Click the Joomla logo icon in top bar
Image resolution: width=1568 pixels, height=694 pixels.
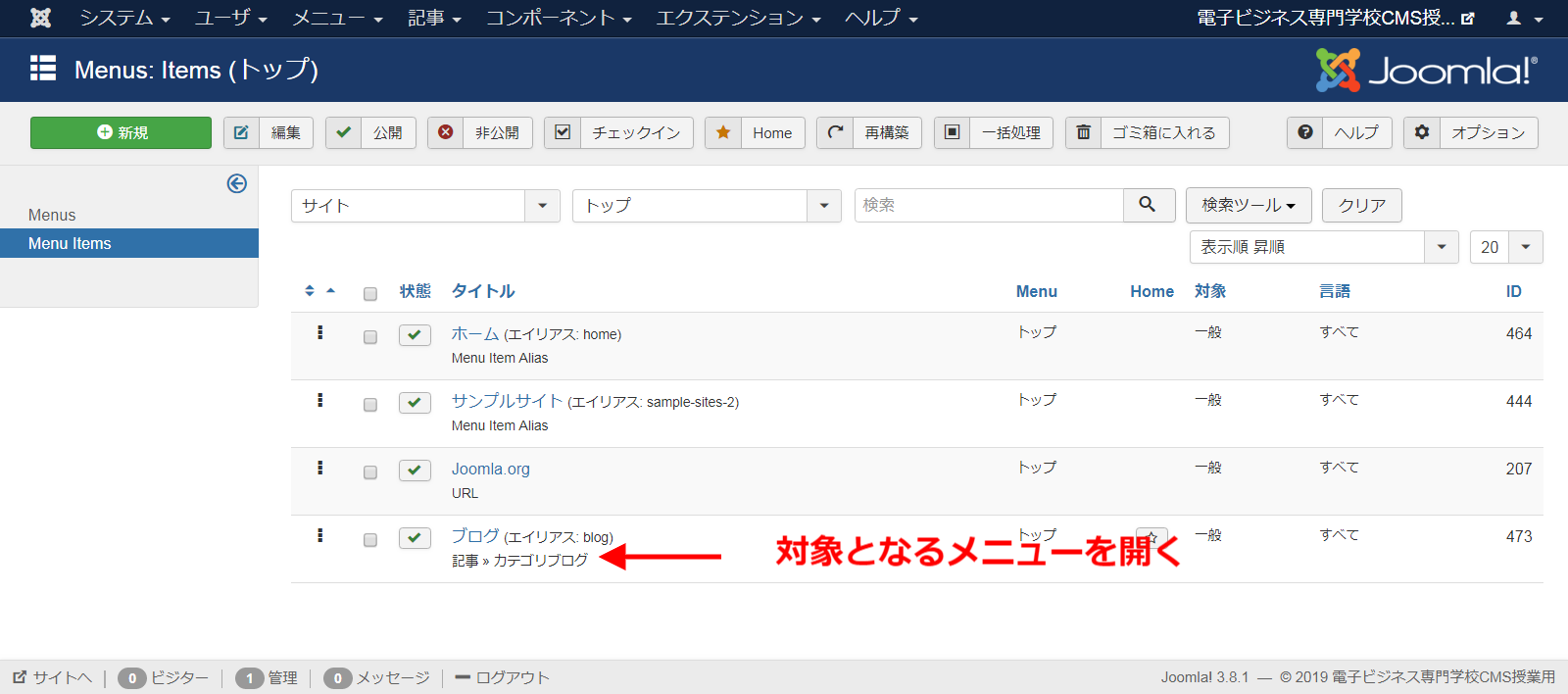click(40, 18)
